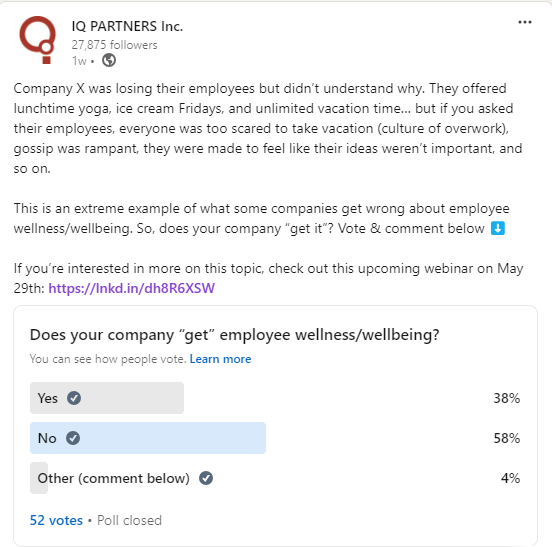The width and height of the screenshot is (552, 547).
Task: Click the checkmark icon beside Yes
Action: point(74,398)
